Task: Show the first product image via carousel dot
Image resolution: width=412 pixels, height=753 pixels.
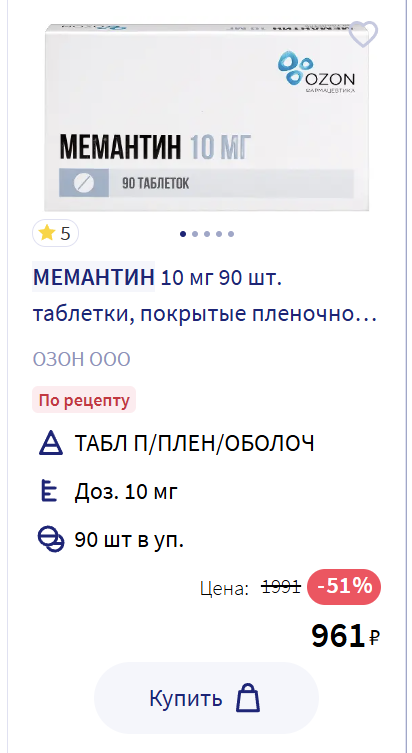Action: click(183, 234)
